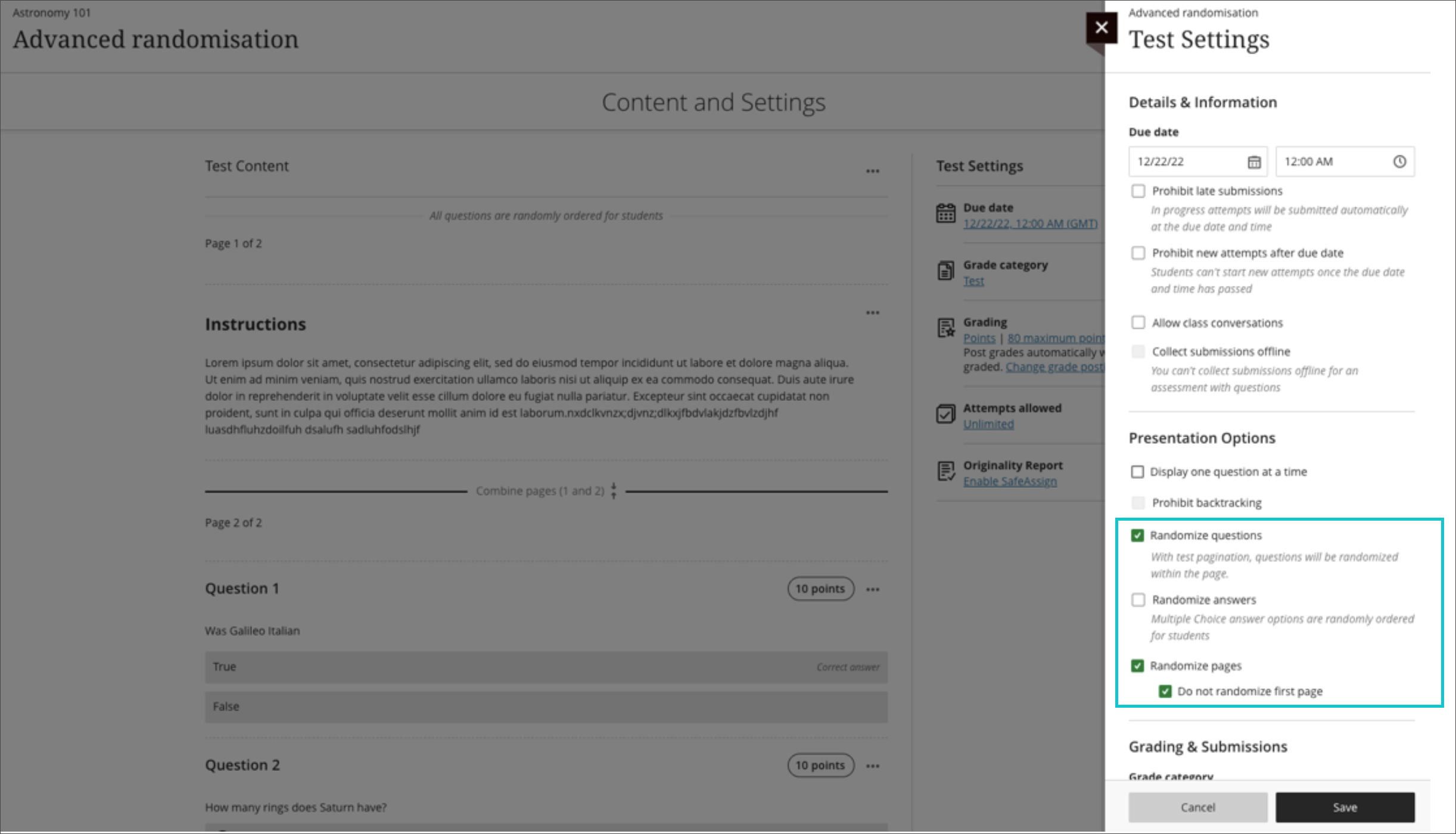
Task: Click the Grade category document icon
Action: pyautogui.click(x=944, y=270)
